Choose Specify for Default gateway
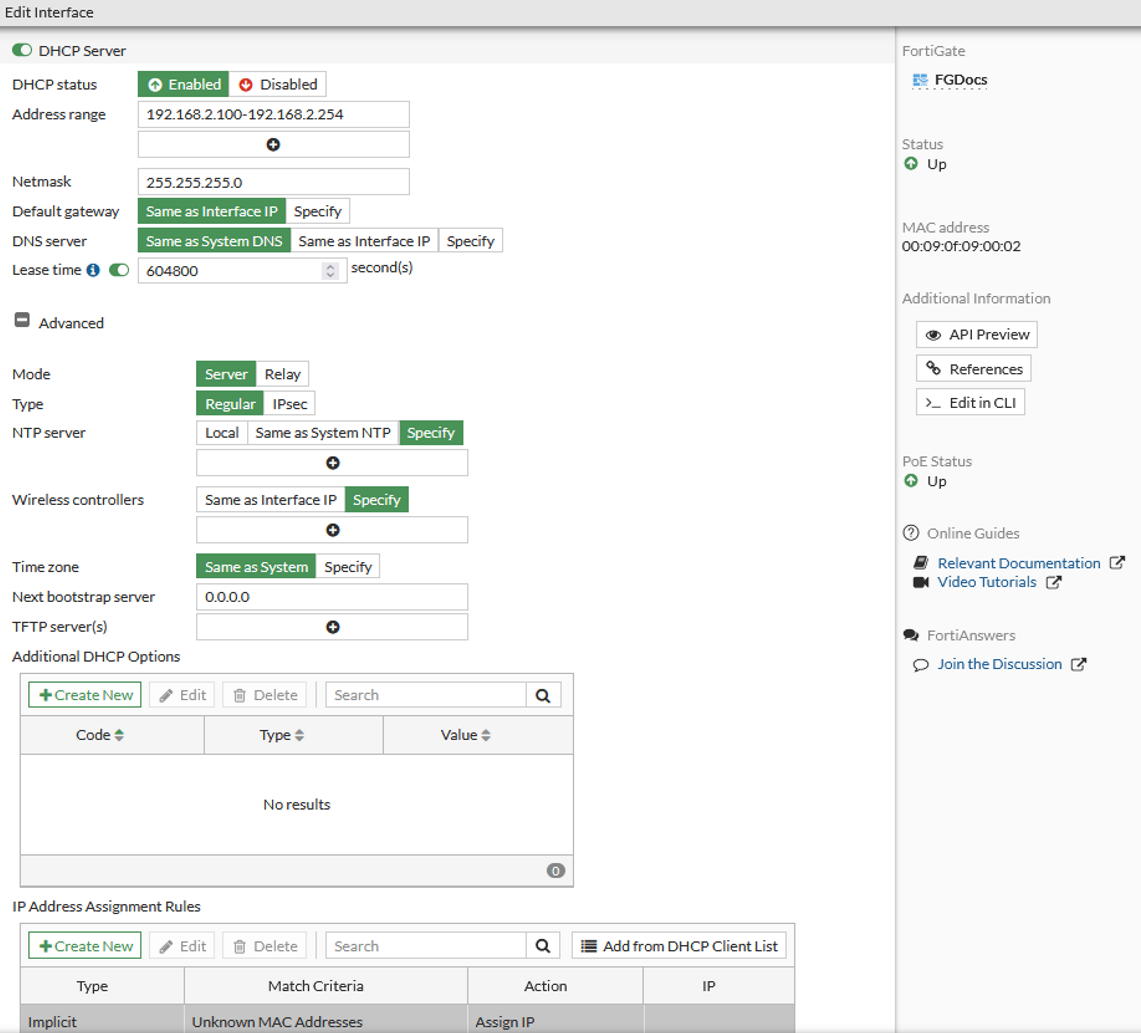Image resolution: width=1141 pixels, height=1033 pixels. coord(317,211)
